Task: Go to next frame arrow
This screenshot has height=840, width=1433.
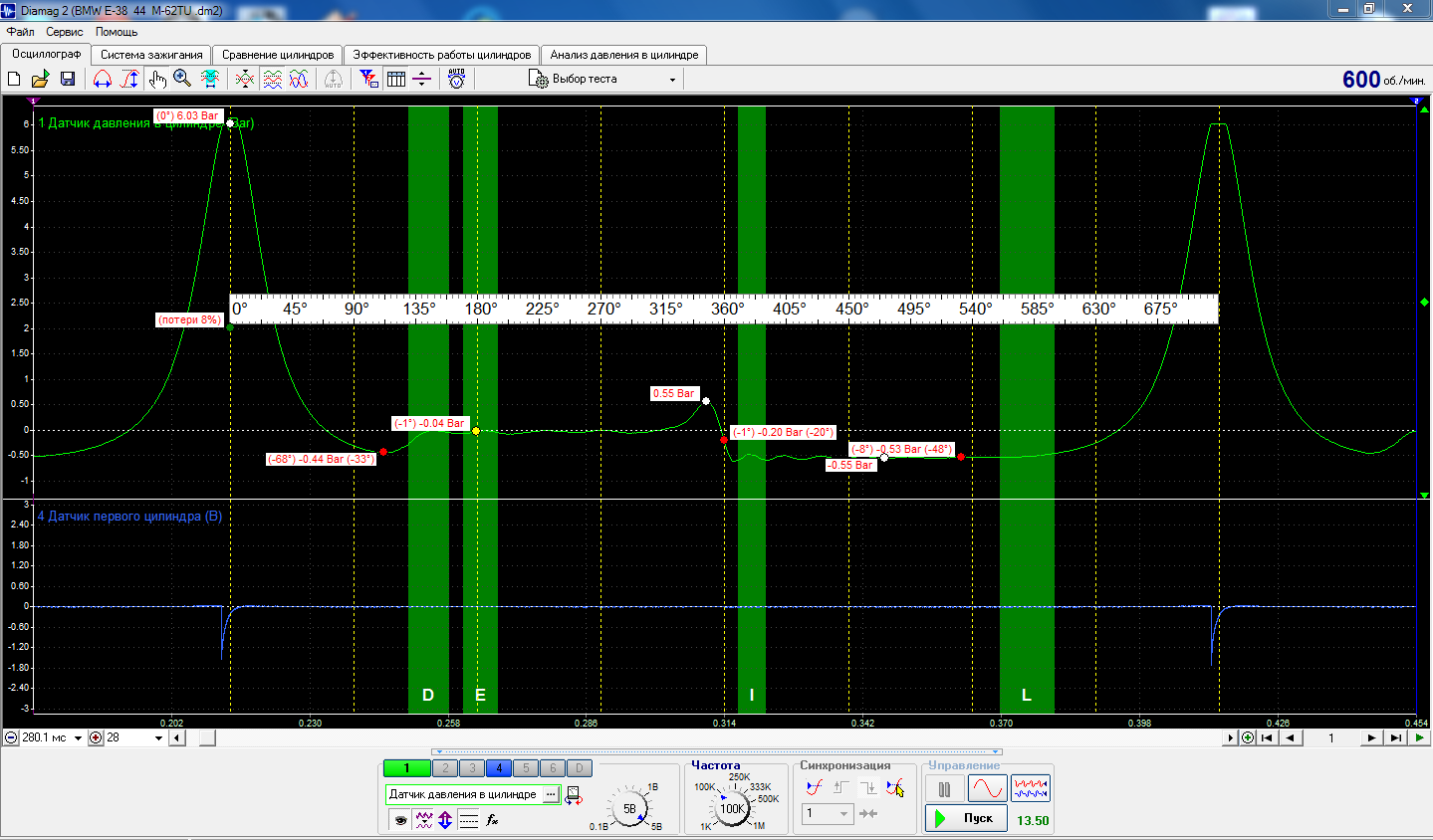Action: click(x=1372, y=737)
